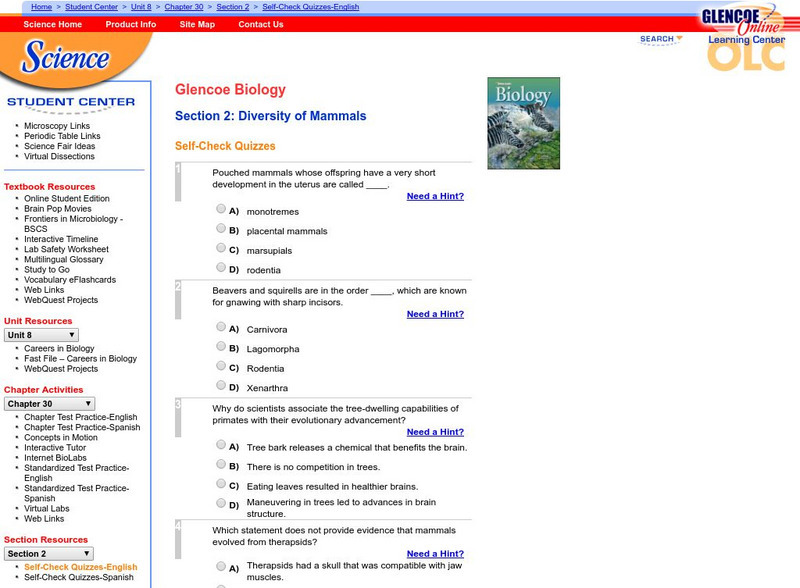Select answer A Carnivora
800x588 pixels.
221,326
